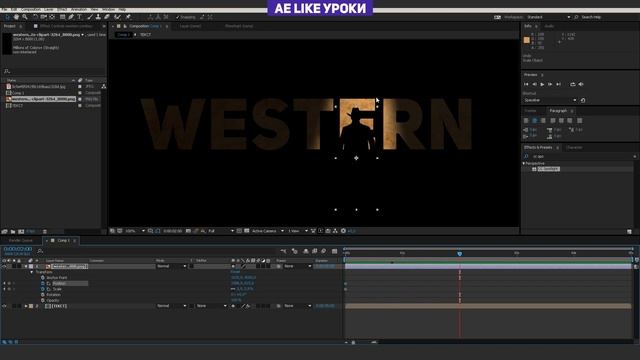Click the timeline current time indicator
Image resolution: width=640 pixels, height=360 pixels.
pyautogui.click(x=460, y=254)
